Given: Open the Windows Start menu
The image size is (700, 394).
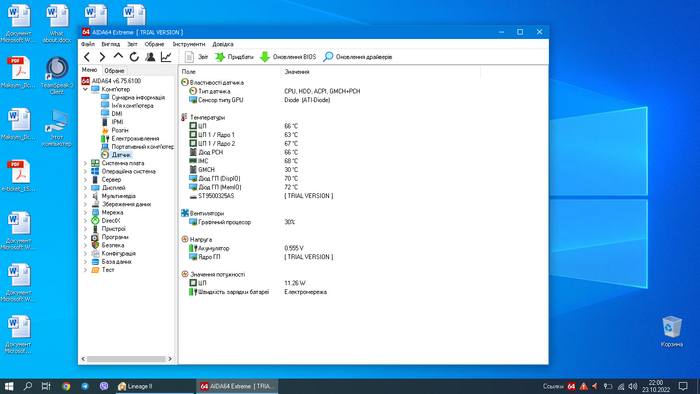Looking at the screenshot, I should point(8,386).
